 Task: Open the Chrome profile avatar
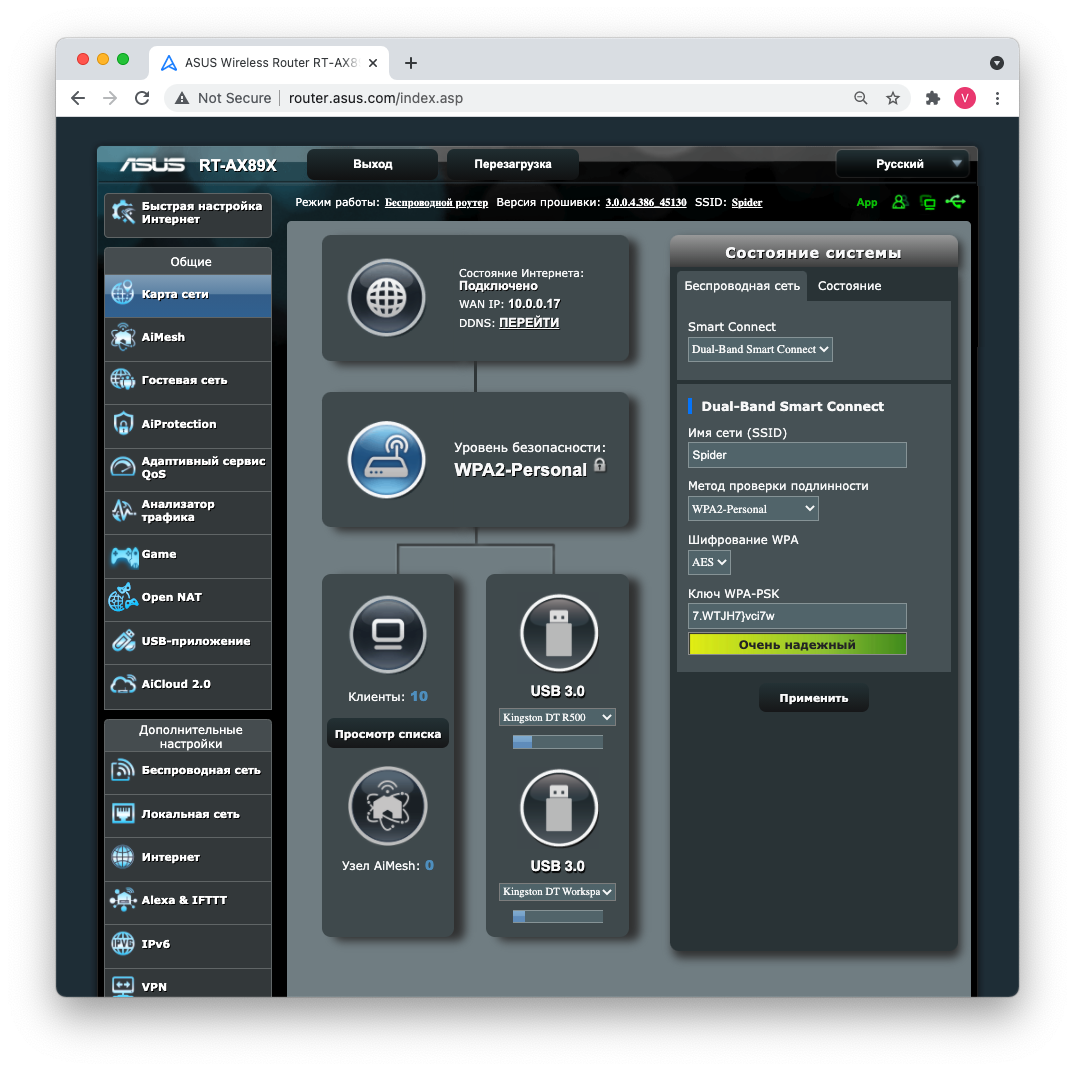[965, 98]
